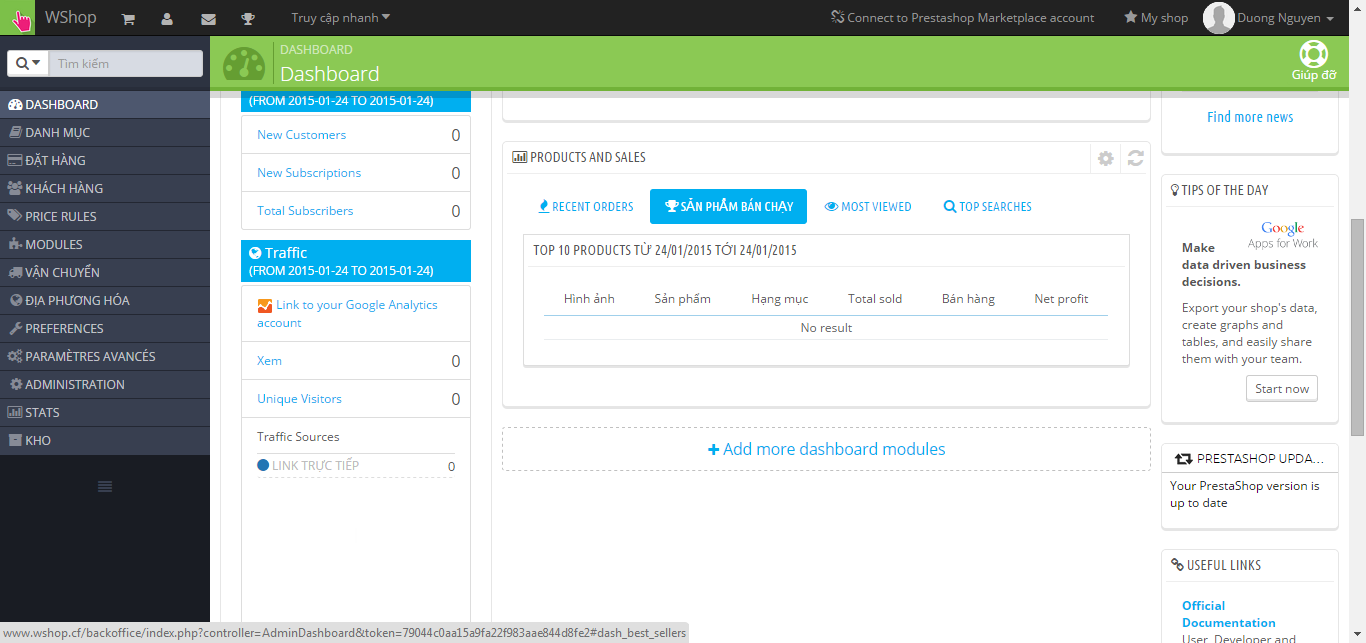Click the Products and Sales chart icon

click(x=519, y=158)
